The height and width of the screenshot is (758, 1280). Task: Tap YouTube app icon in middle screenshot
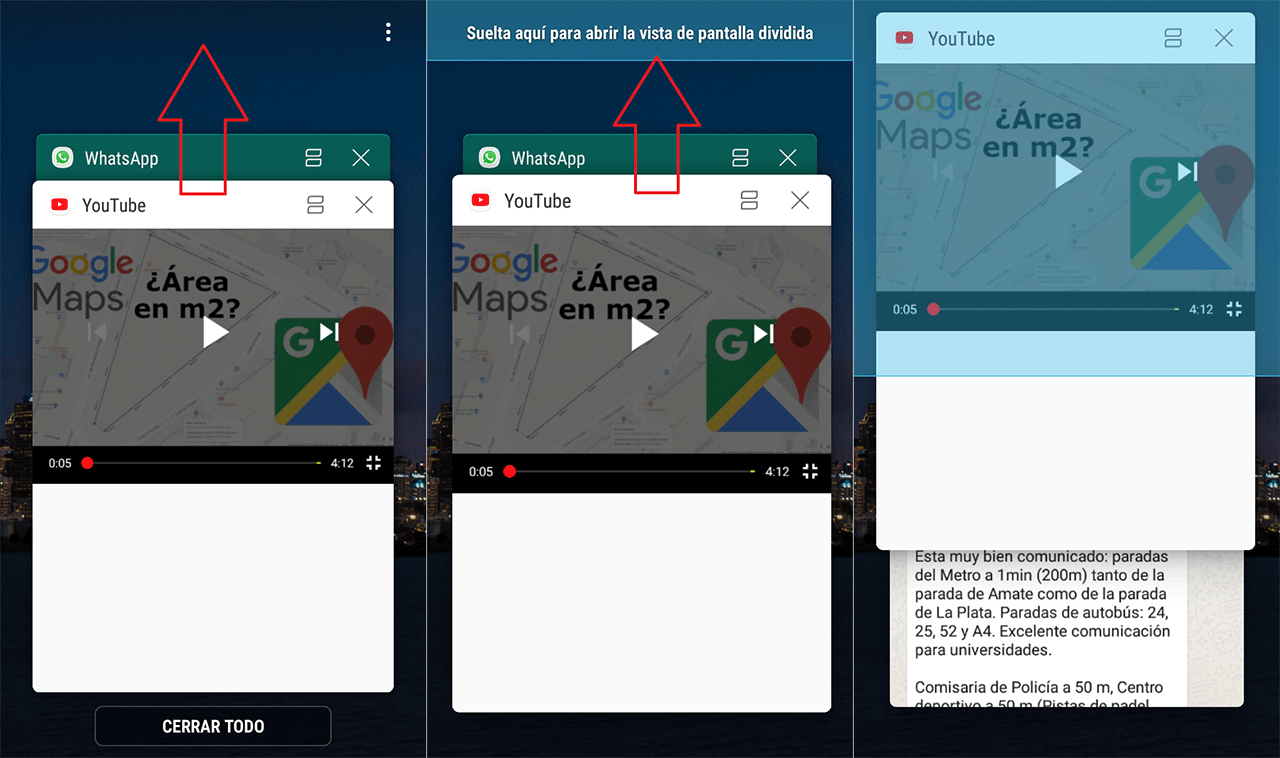(480, 200)
